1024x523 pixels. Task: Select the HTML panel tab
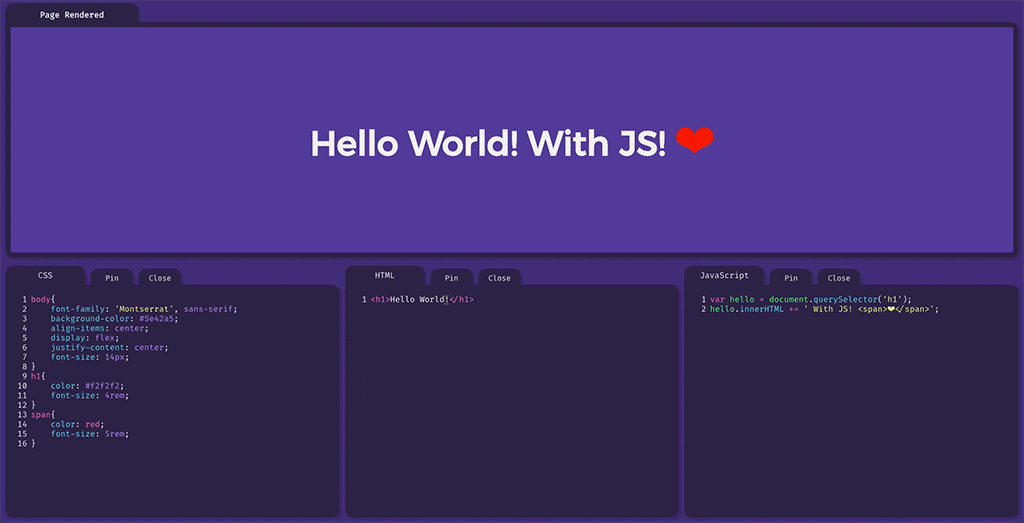point(385,276)
